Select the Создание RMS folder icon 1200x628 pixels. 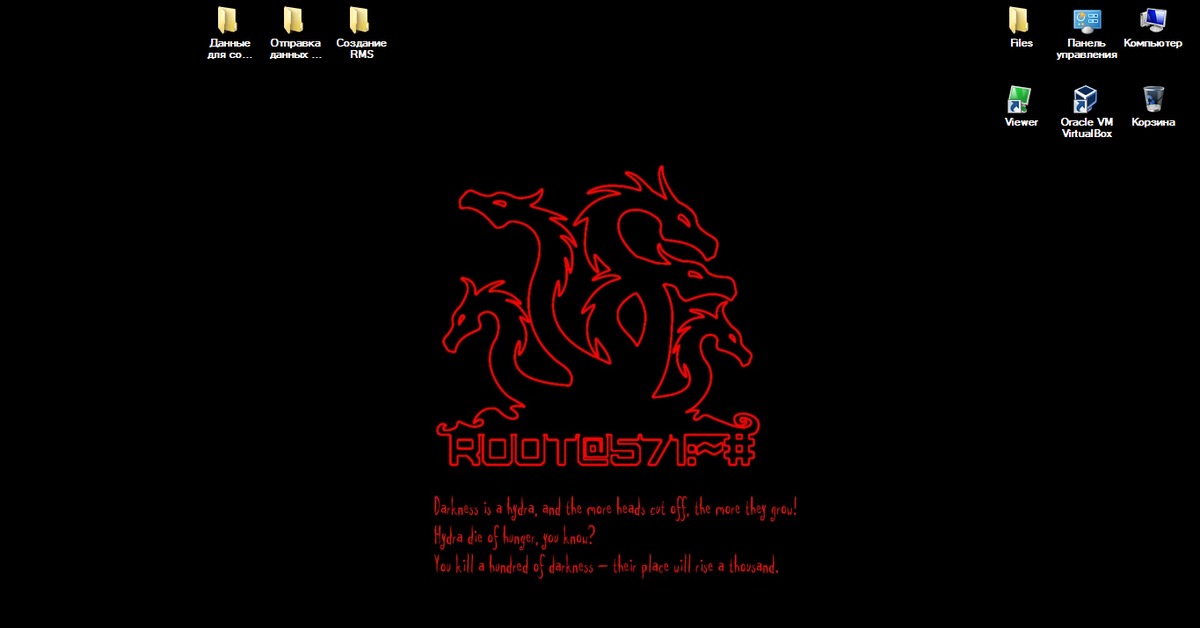click(x=360, y=20)
